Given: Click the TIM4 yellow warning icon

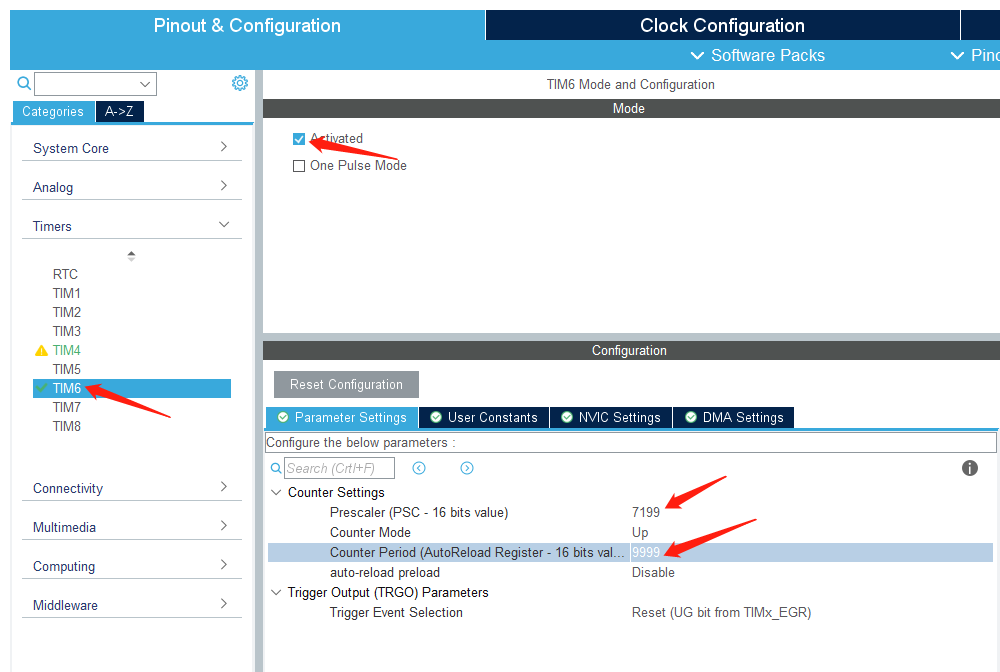Looking at the screenshot, I should coord(41,351).
